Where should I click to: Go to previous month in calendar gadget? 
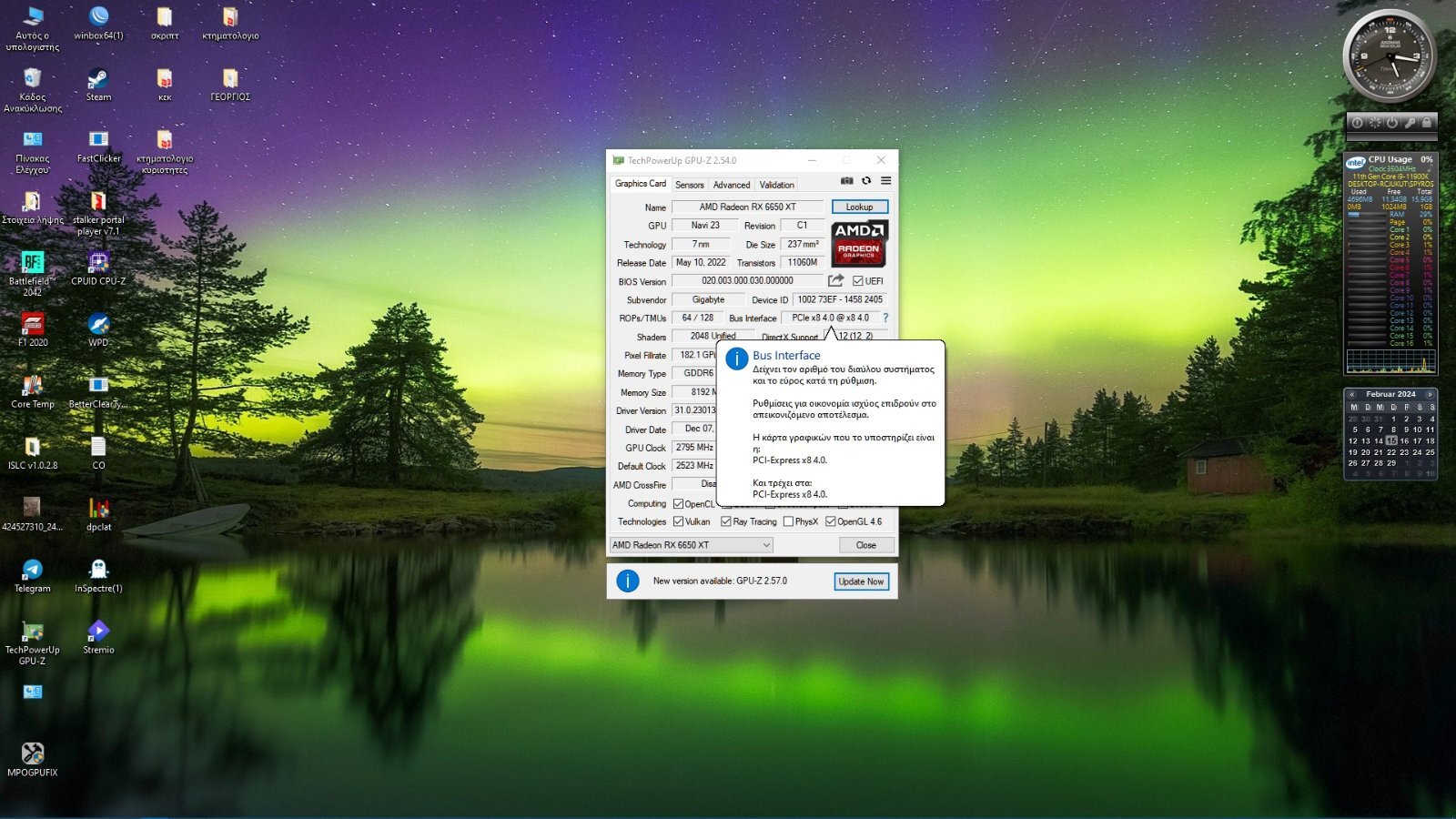[1352, 394]
